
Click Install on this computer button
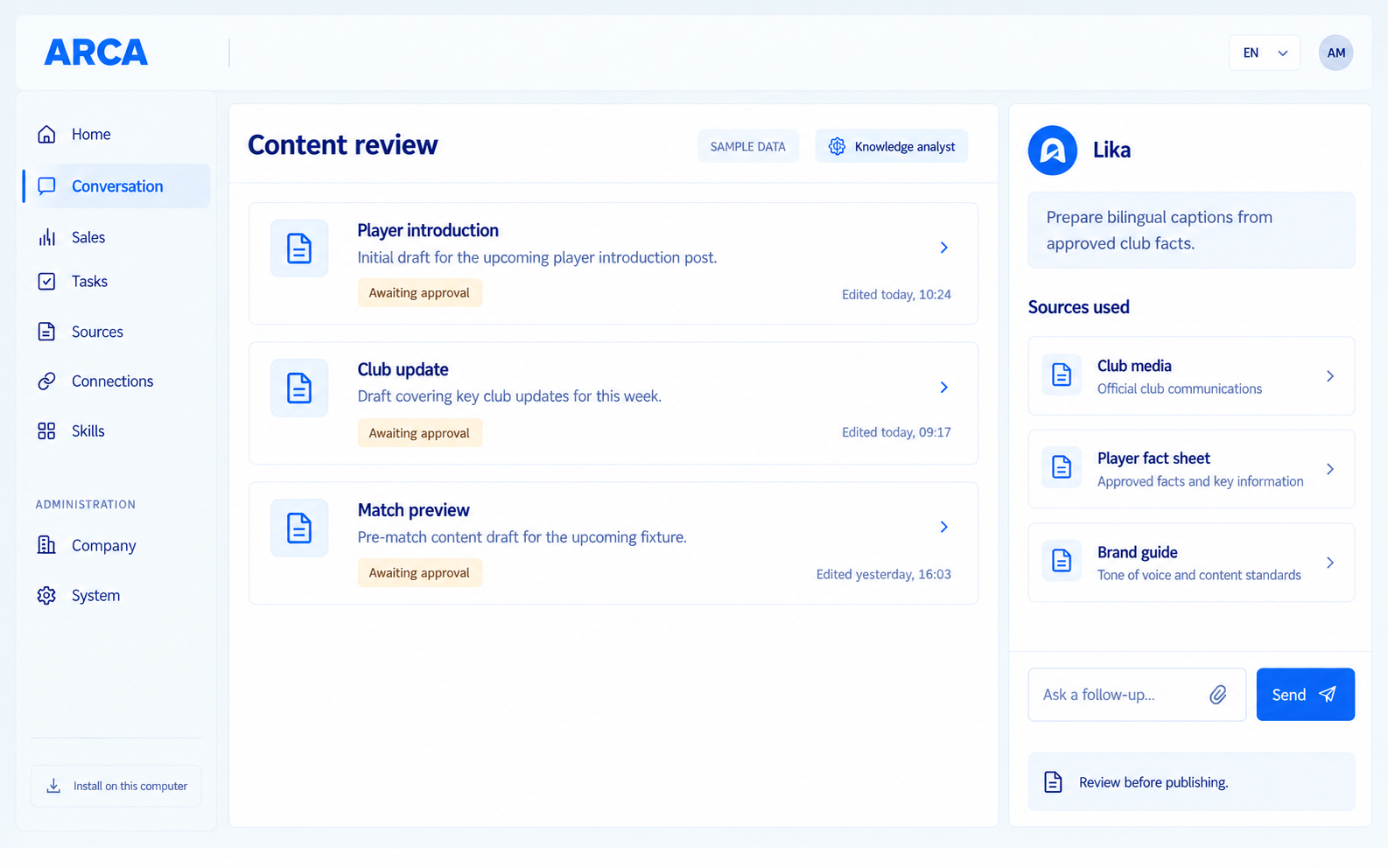pyautogui.click(x=116, y=786)
